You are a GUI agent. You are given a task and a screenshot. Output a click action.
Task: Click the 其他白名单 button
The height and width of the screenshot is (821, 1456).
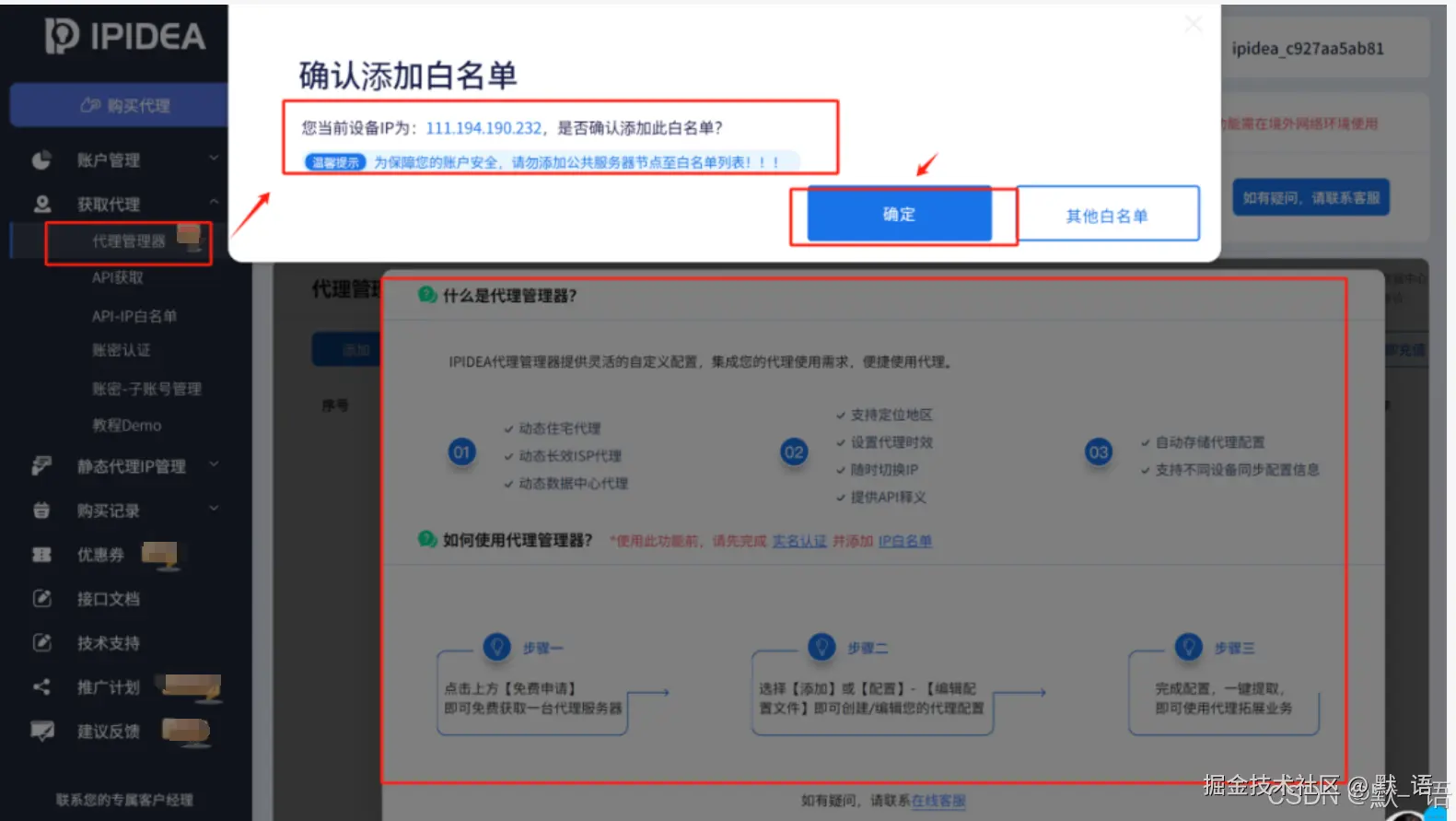[x=1107, y=216]
